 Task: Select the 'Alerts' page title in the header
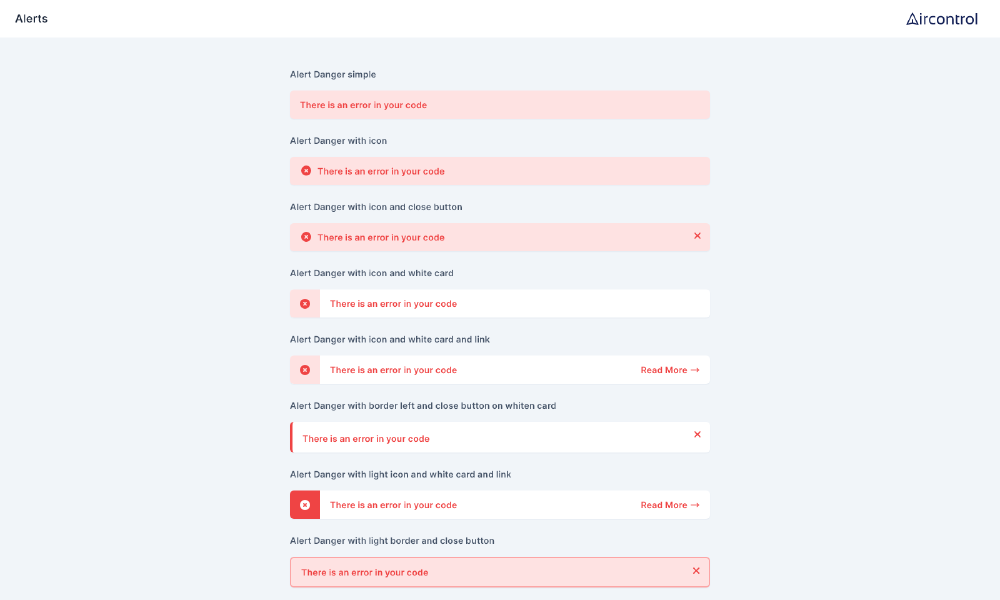[x=30, y=18]
